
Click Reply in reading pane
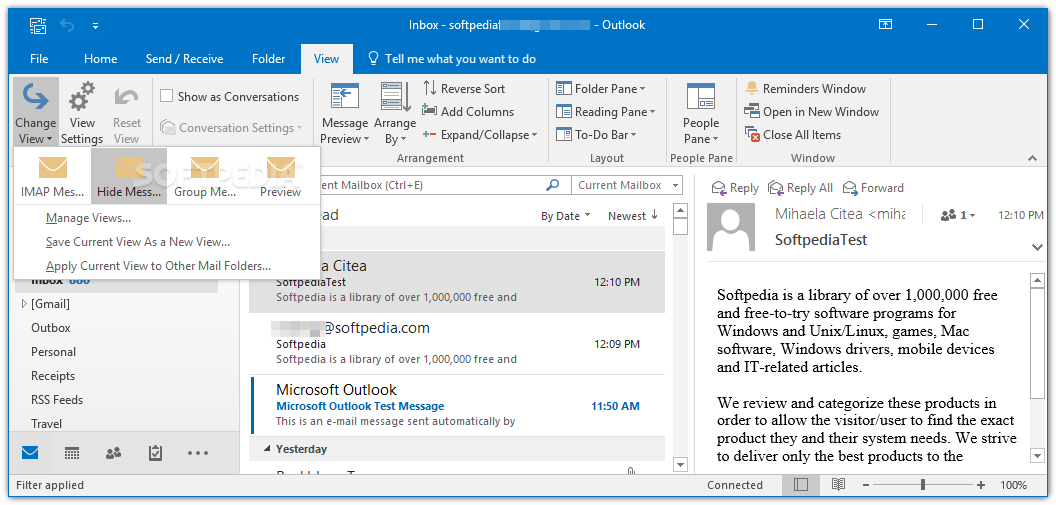click(735, 188)
